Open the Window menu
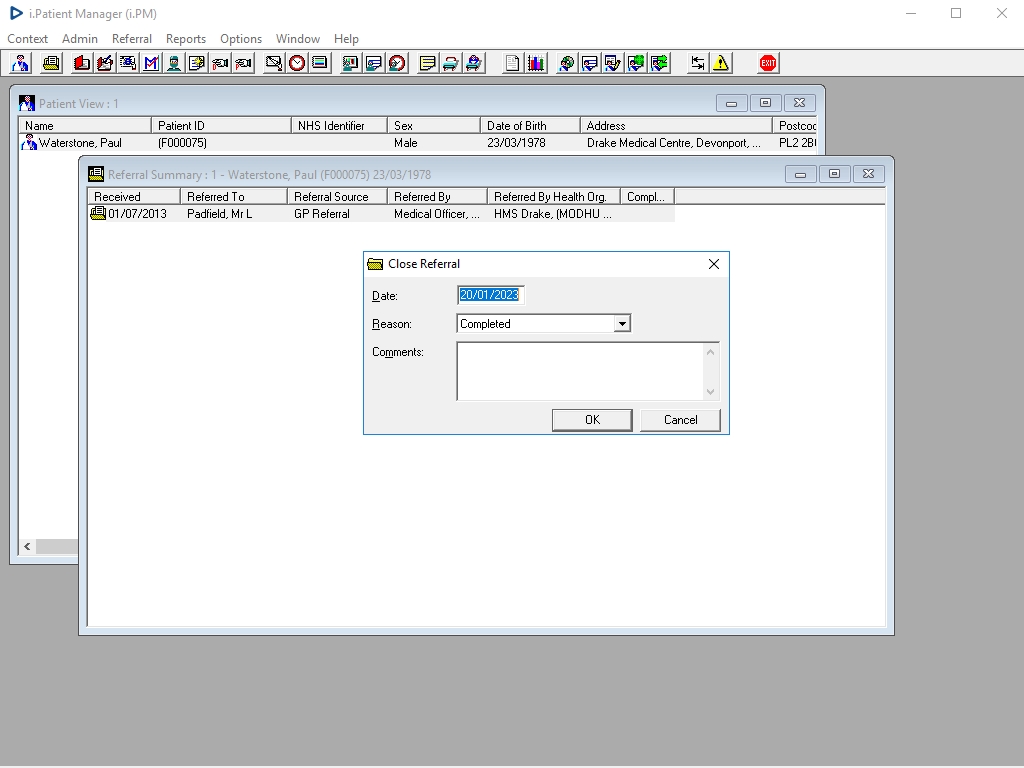This screenshot has width=1024, height=768. 298,39
